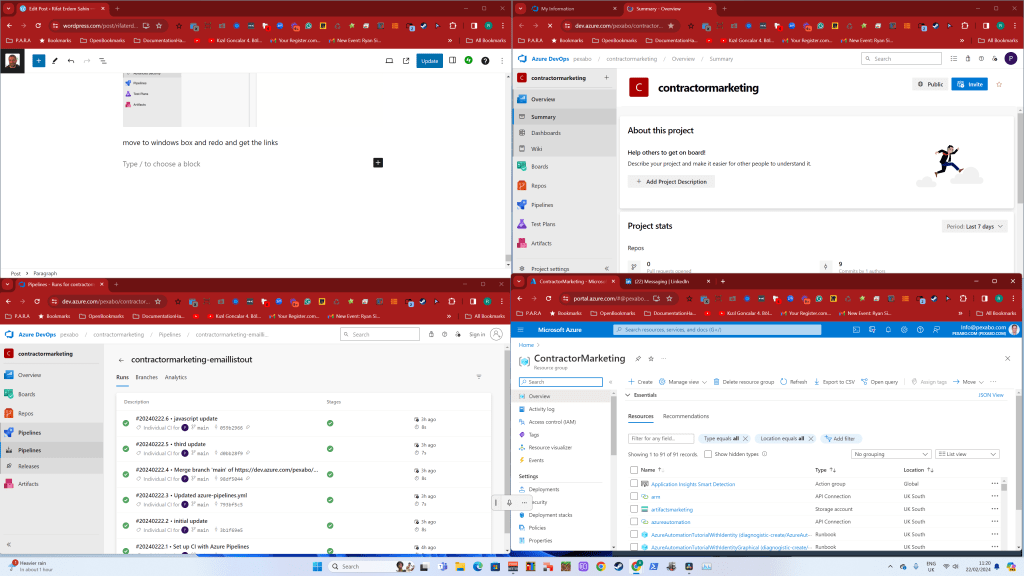
Task: Go back with arrow beside contractormarketing-emaillistout
Action: [121, 360]
